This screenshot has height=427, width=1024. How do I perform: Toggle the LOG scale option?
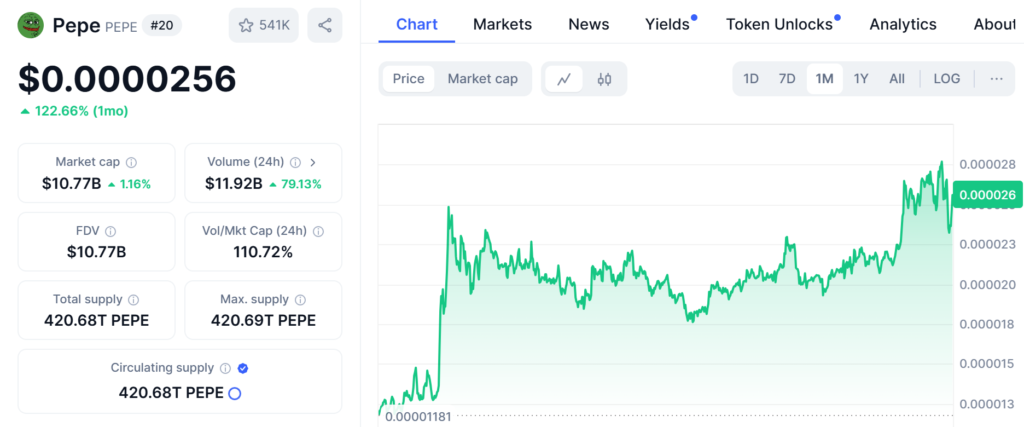pos(946,79)
